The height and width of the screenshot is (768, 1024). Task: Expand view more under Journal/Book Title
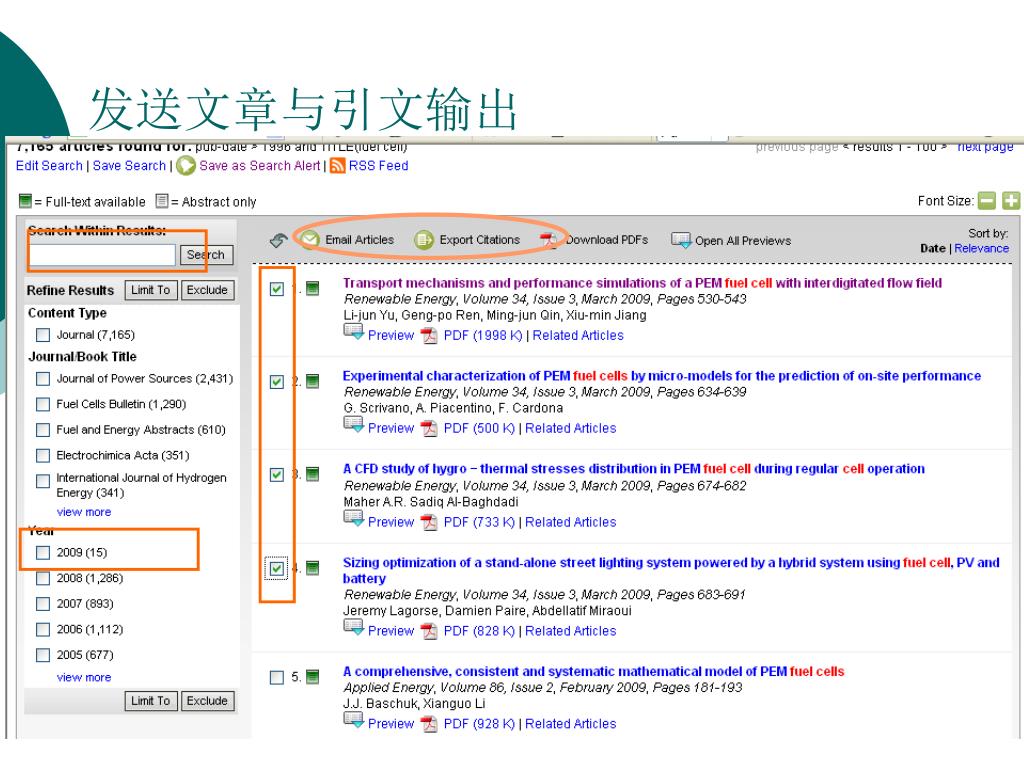click(x=84, y=512)
